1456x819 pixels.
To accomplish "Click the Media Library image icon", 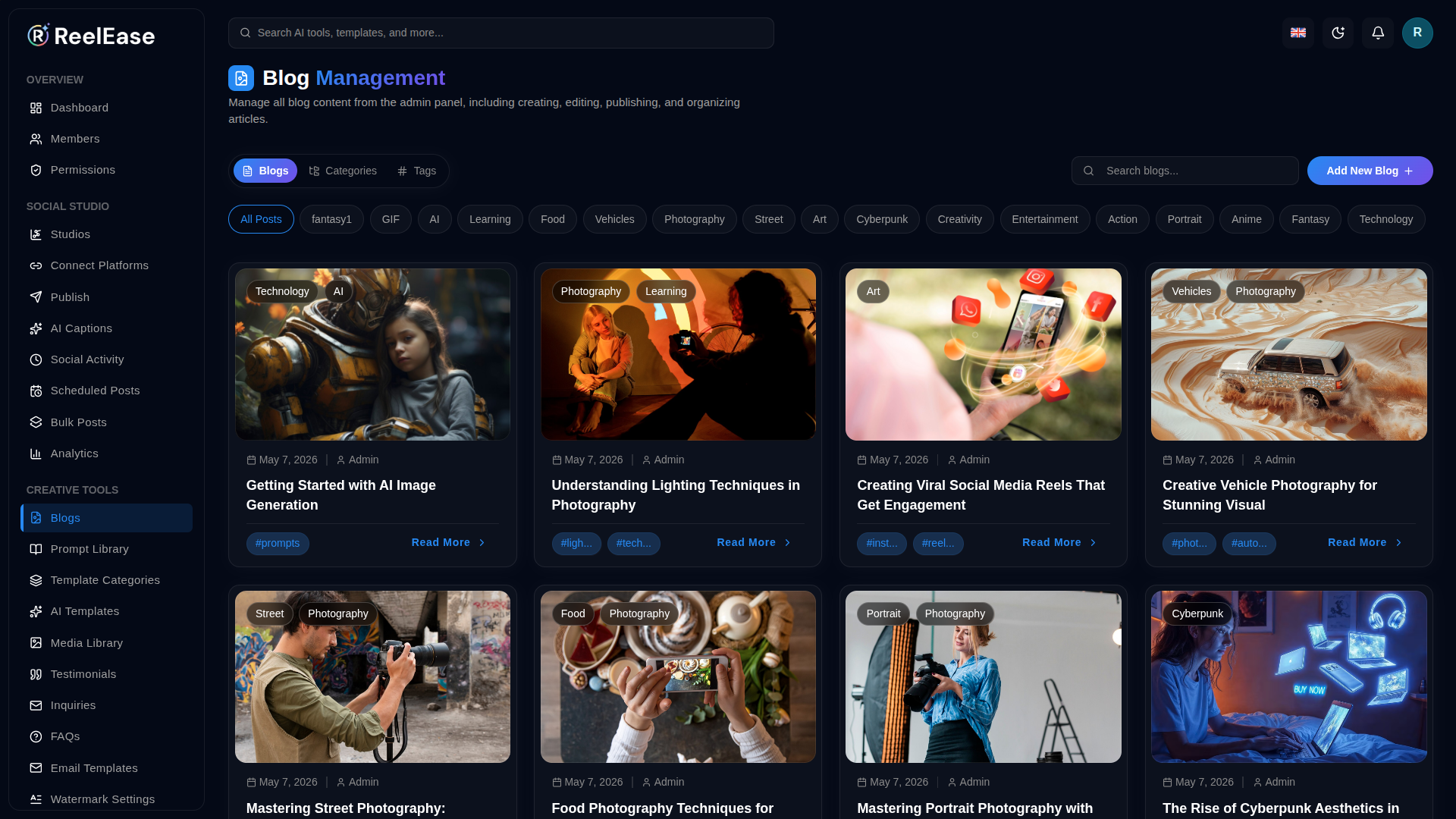I will [x=36, y=643].
